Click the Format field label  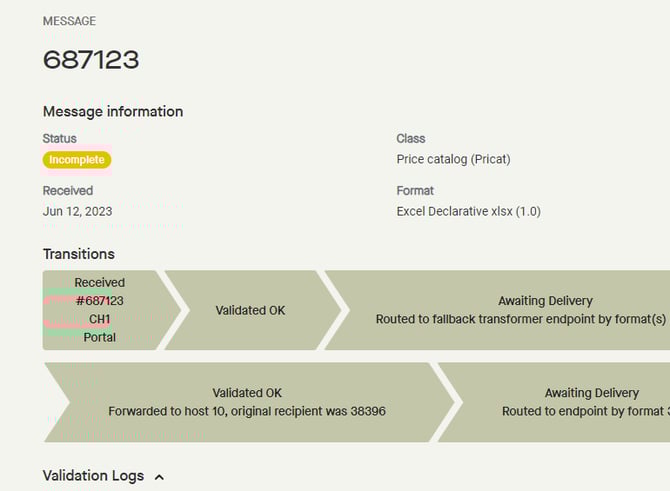point(416,190)
